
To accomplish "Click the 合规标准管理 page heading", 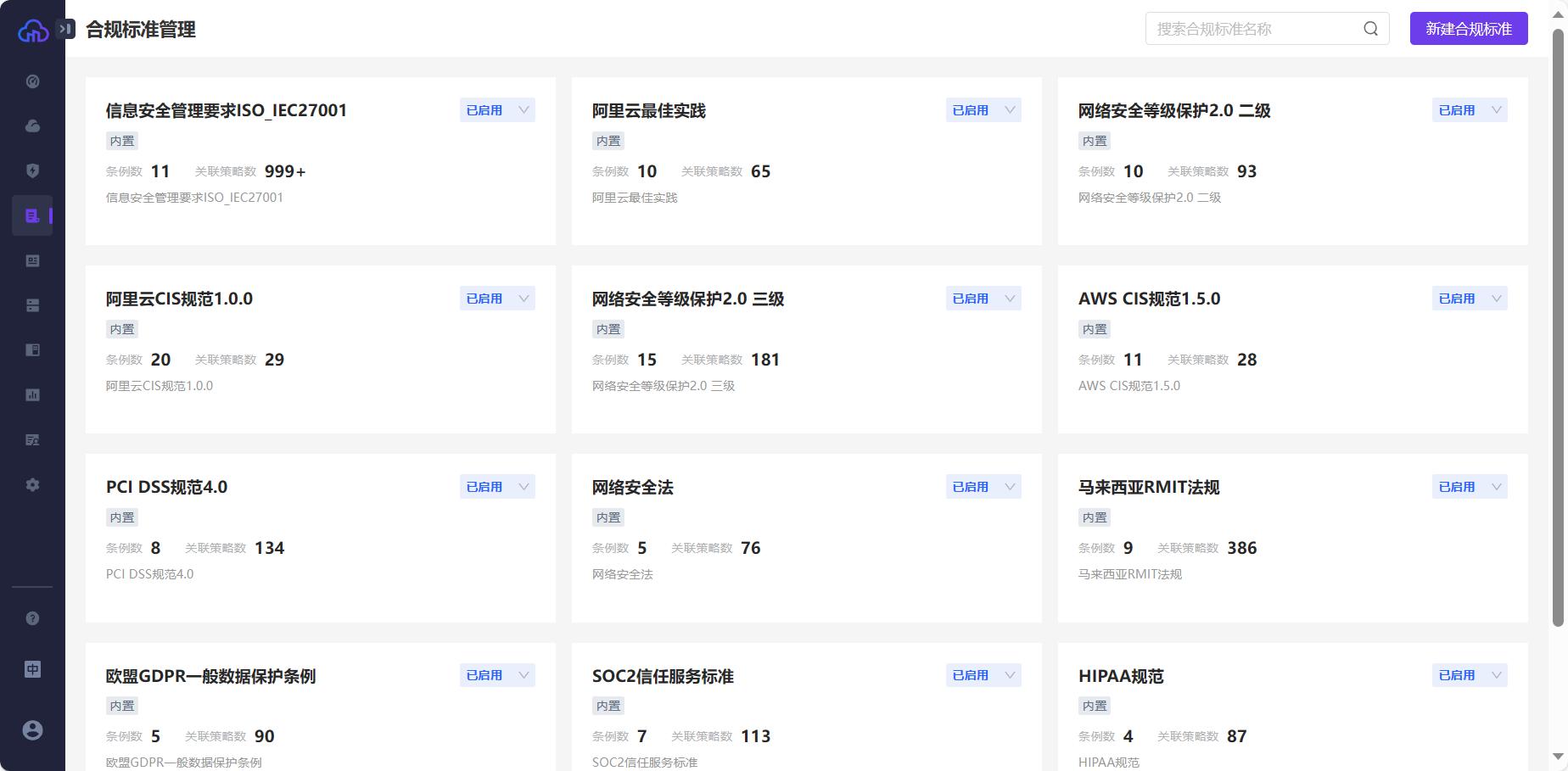I will 141,29.
